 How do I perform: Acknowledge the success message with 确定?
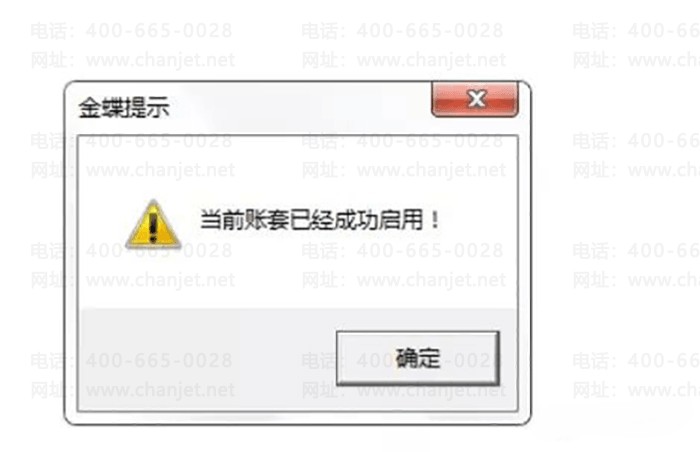coord(417,358)
